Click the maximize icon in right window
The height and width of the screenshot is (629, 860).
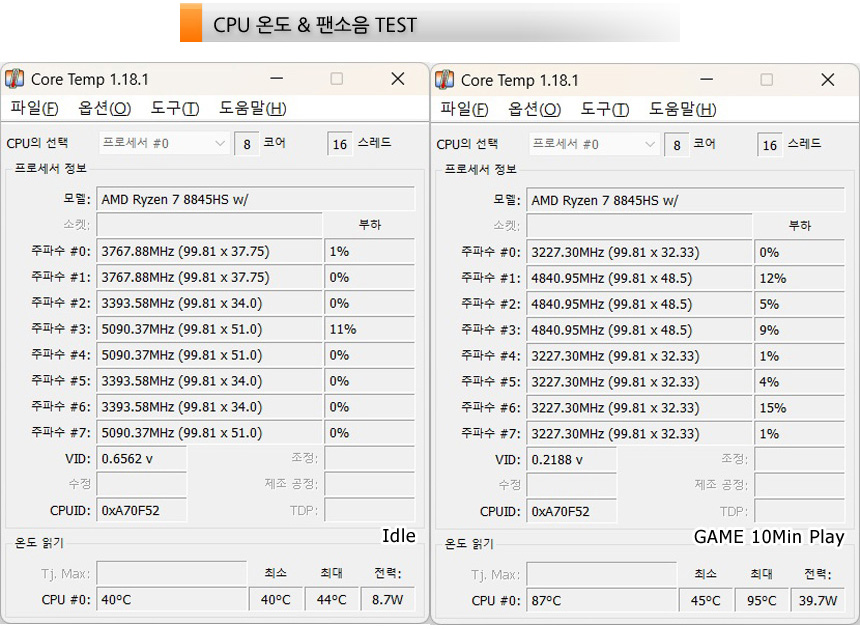click(767, 80)
